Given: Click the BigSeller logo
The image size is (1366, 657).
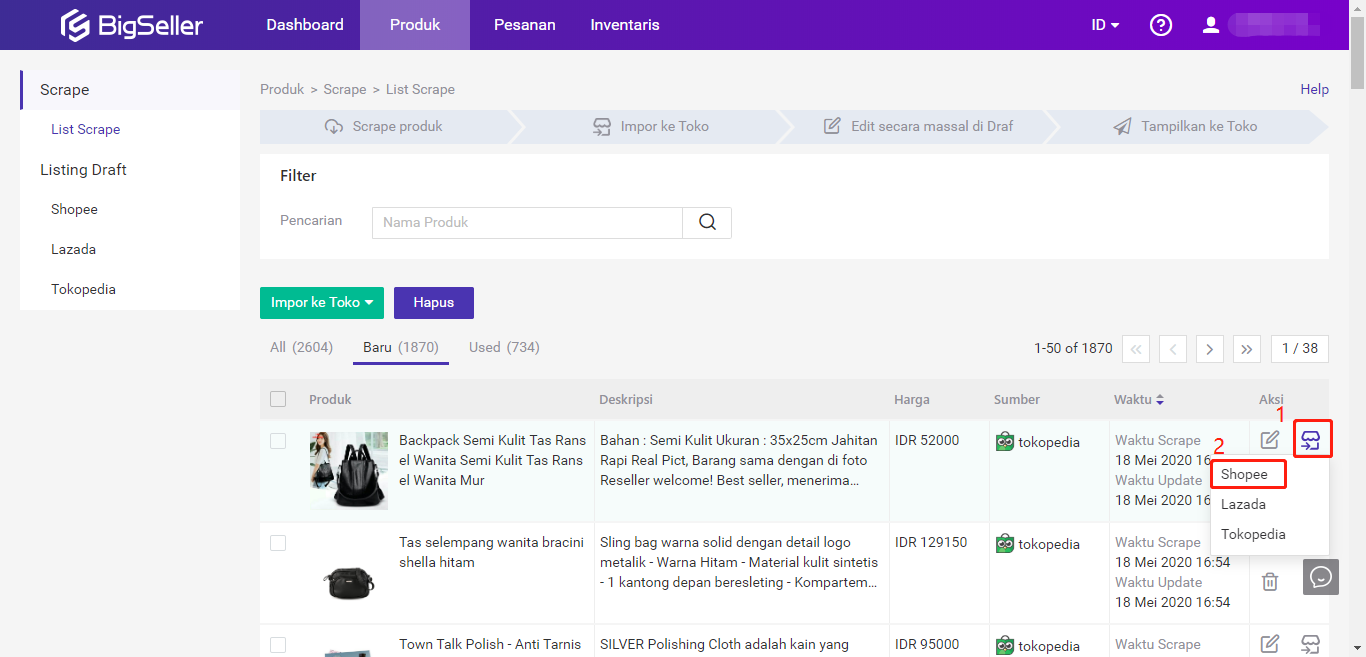Looking at the screenshot, I should (131, 25).
